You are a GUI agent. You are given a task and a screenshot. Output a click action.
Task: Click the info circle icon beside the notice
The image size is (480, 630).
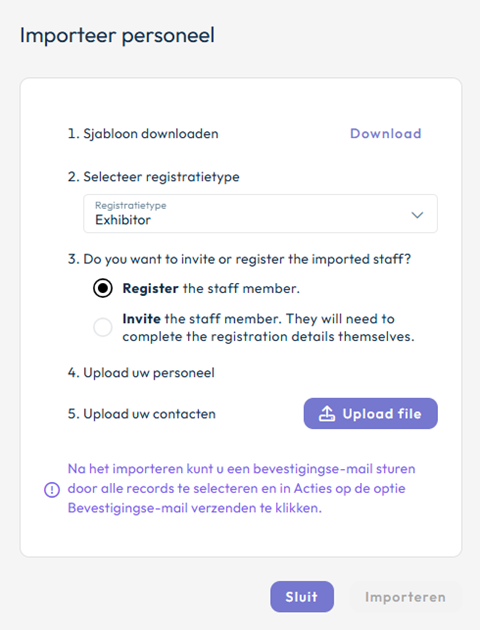[x=52, y=489]
